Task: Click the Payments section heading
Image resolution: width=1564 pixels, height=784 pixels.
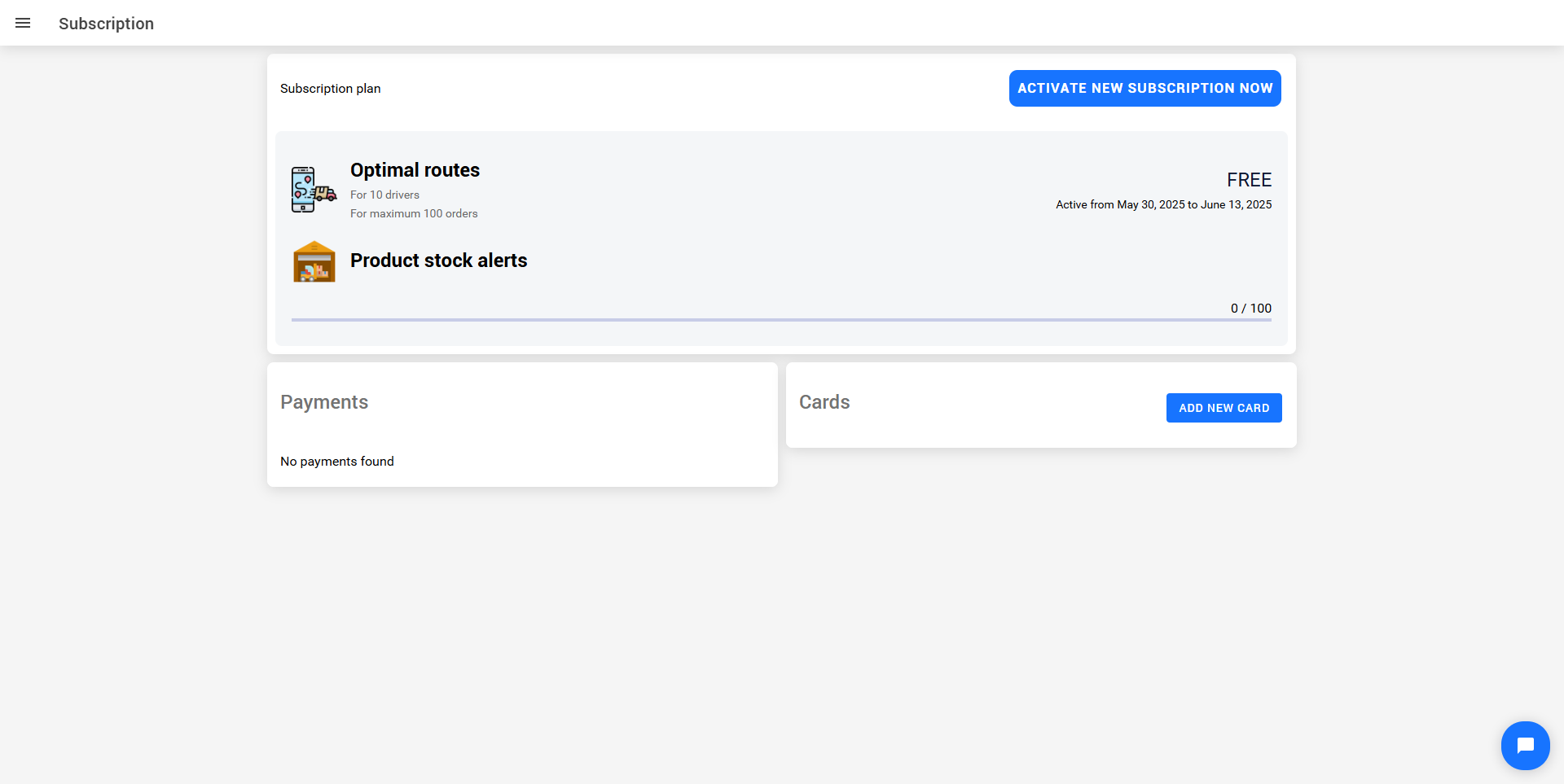Action: click(324, 402)
